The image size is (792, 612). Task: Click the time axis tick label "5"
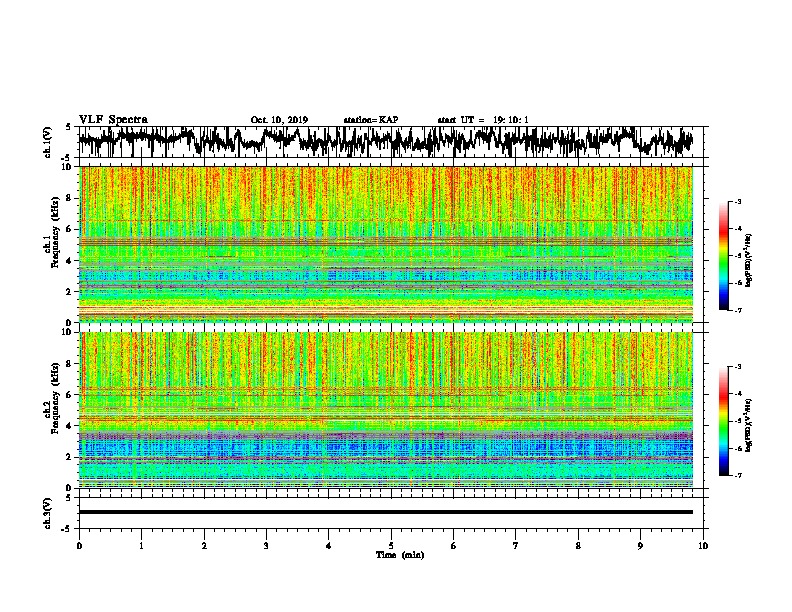click(x=391, y=546)
